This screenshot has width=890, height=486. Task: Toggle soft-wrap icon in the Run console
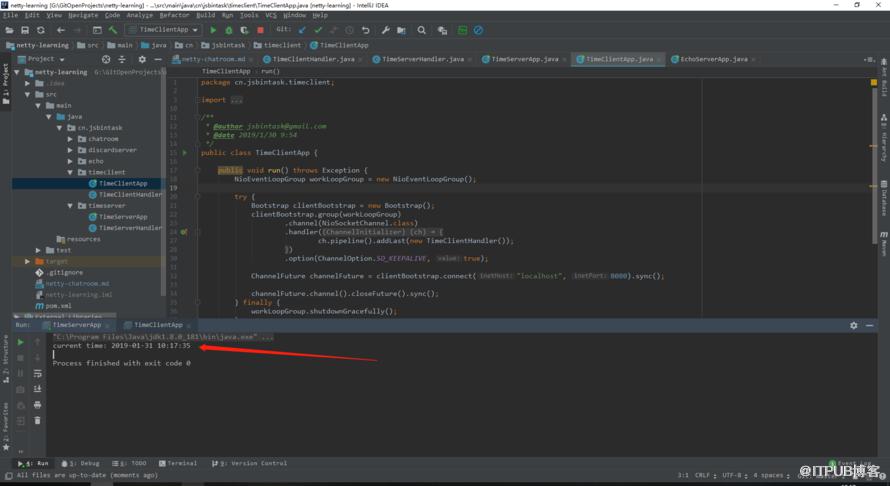click(37, 374)
